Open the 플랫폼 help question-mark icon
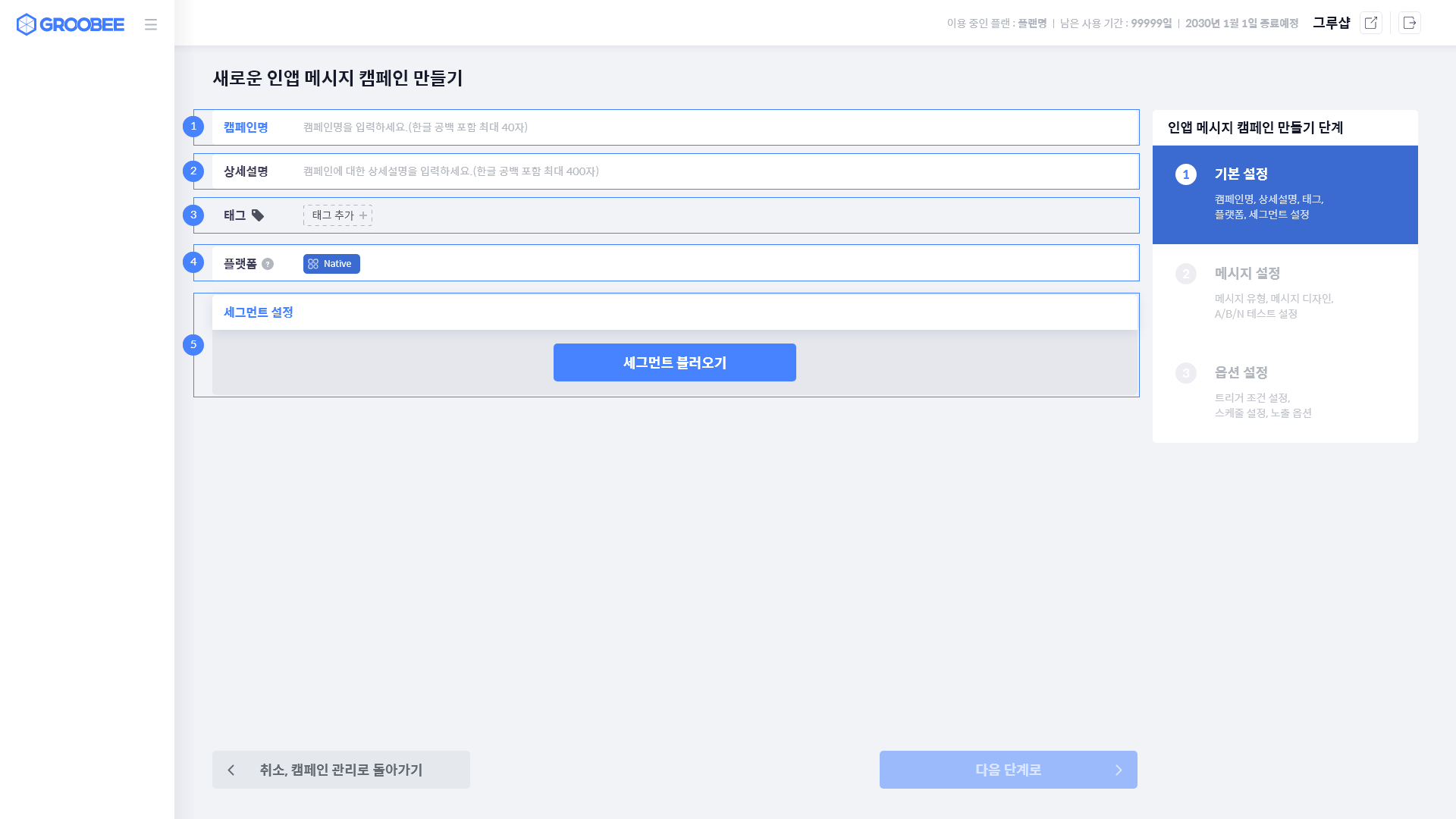This screenshot has width=1456, height=819. tap(268, 264)
